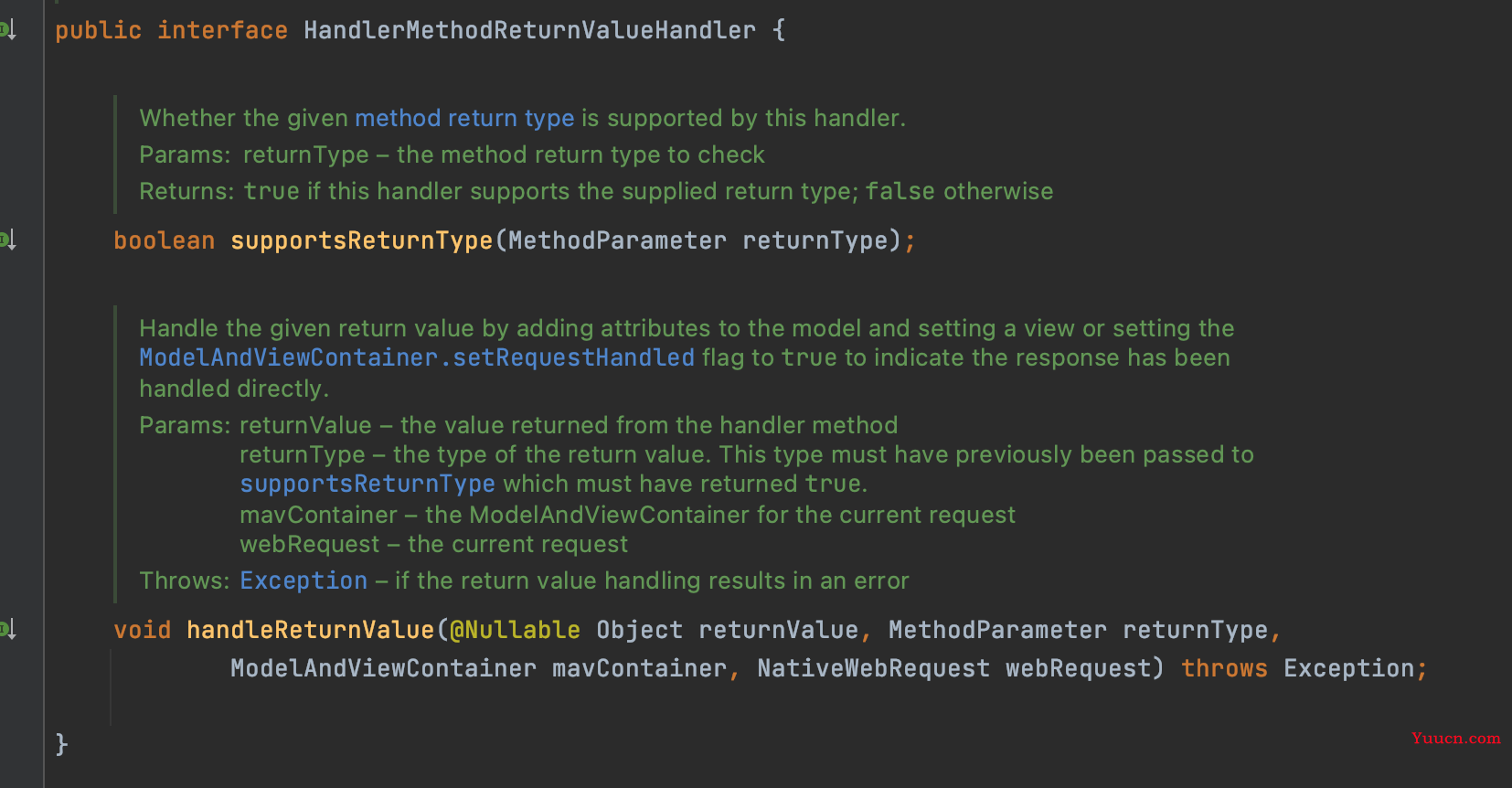Click the boolean return type keyword
Screen dimensions: 1512x788
tap(165, 240)
